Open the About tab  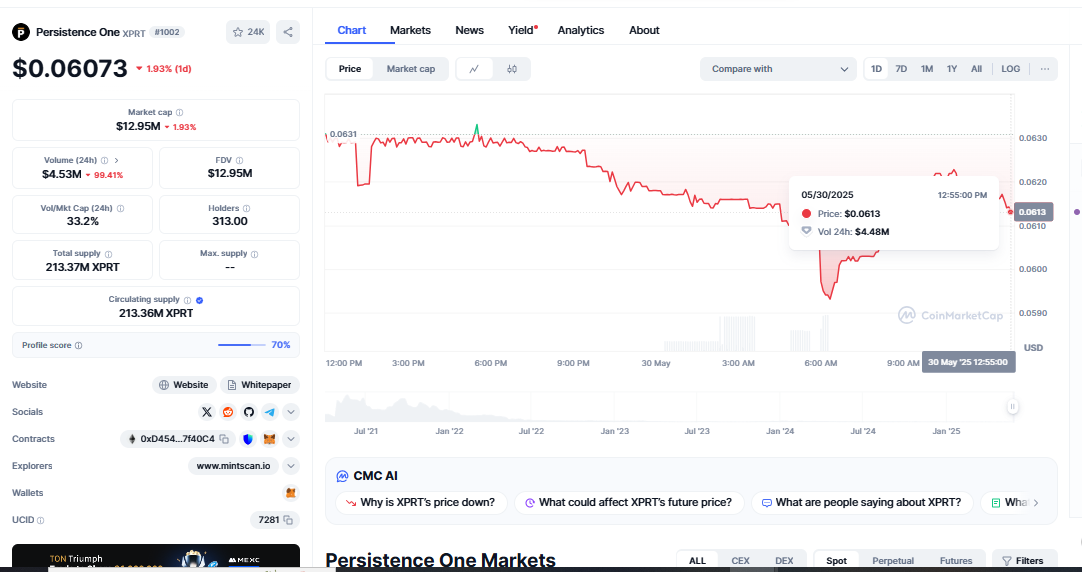644,30
